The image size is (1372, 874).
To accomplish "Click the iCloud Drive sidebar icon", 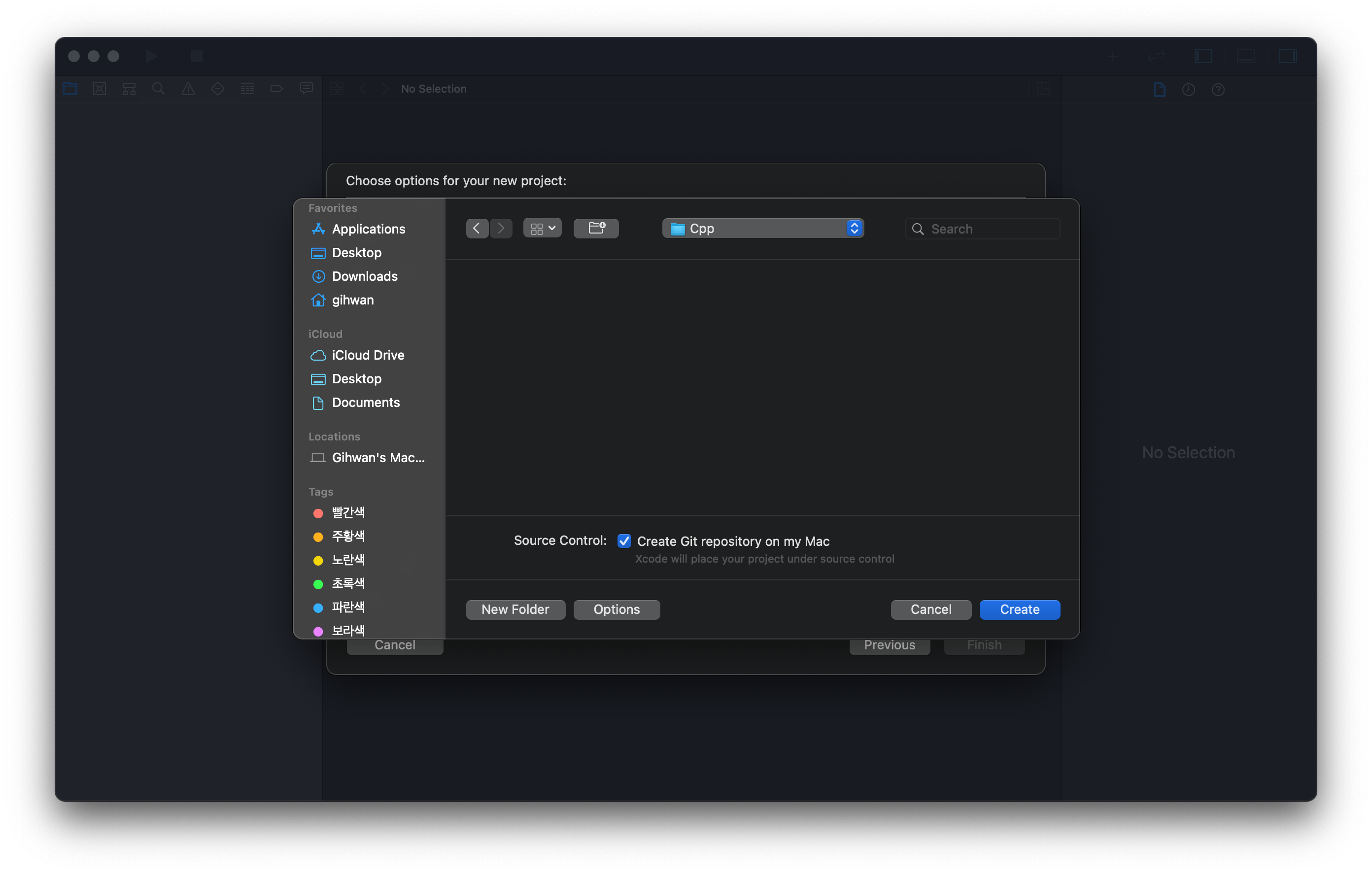I will (x=318, y=355).
